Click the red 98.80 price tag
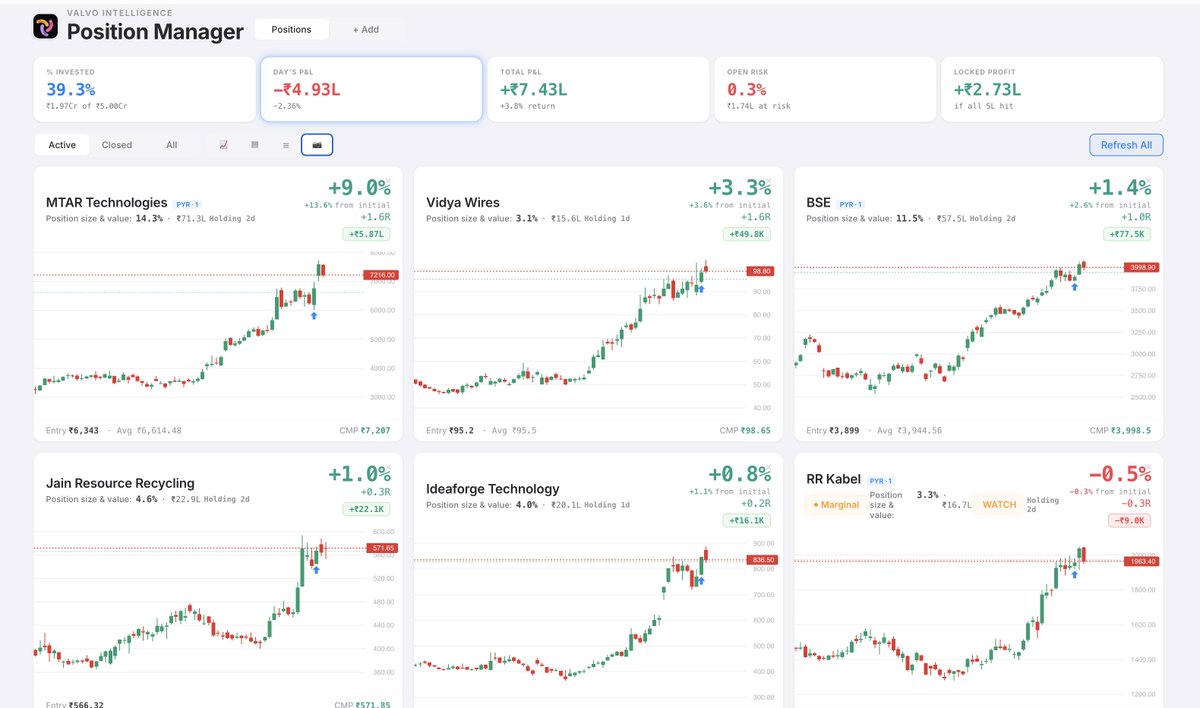This screenshot has height=708, width=1200. [760, 271]
